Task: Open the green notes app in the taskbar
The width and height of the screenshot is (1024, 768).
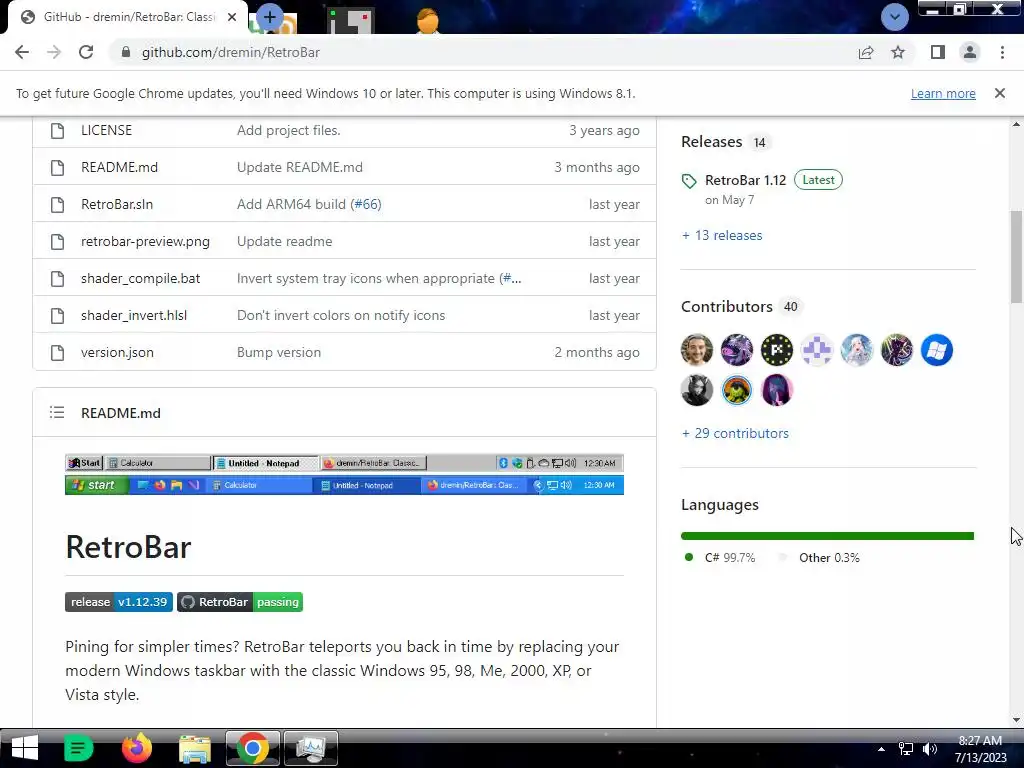Action: [78, 748]
